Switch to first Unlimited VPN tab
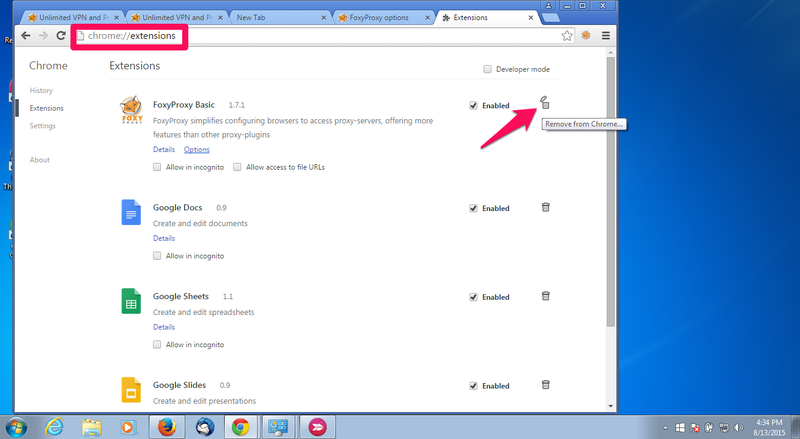The height and width of the screenshot is (439, 800). [72, 17]
